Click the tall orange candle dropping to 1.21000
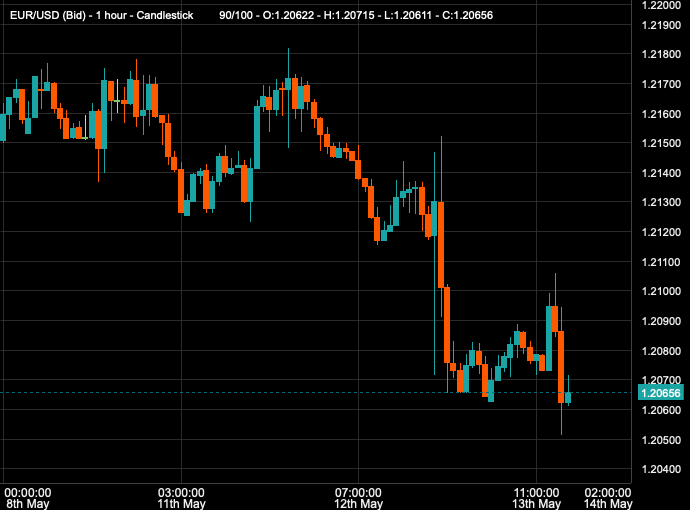This screenshot has width=690, height=510. click(441, 245)
